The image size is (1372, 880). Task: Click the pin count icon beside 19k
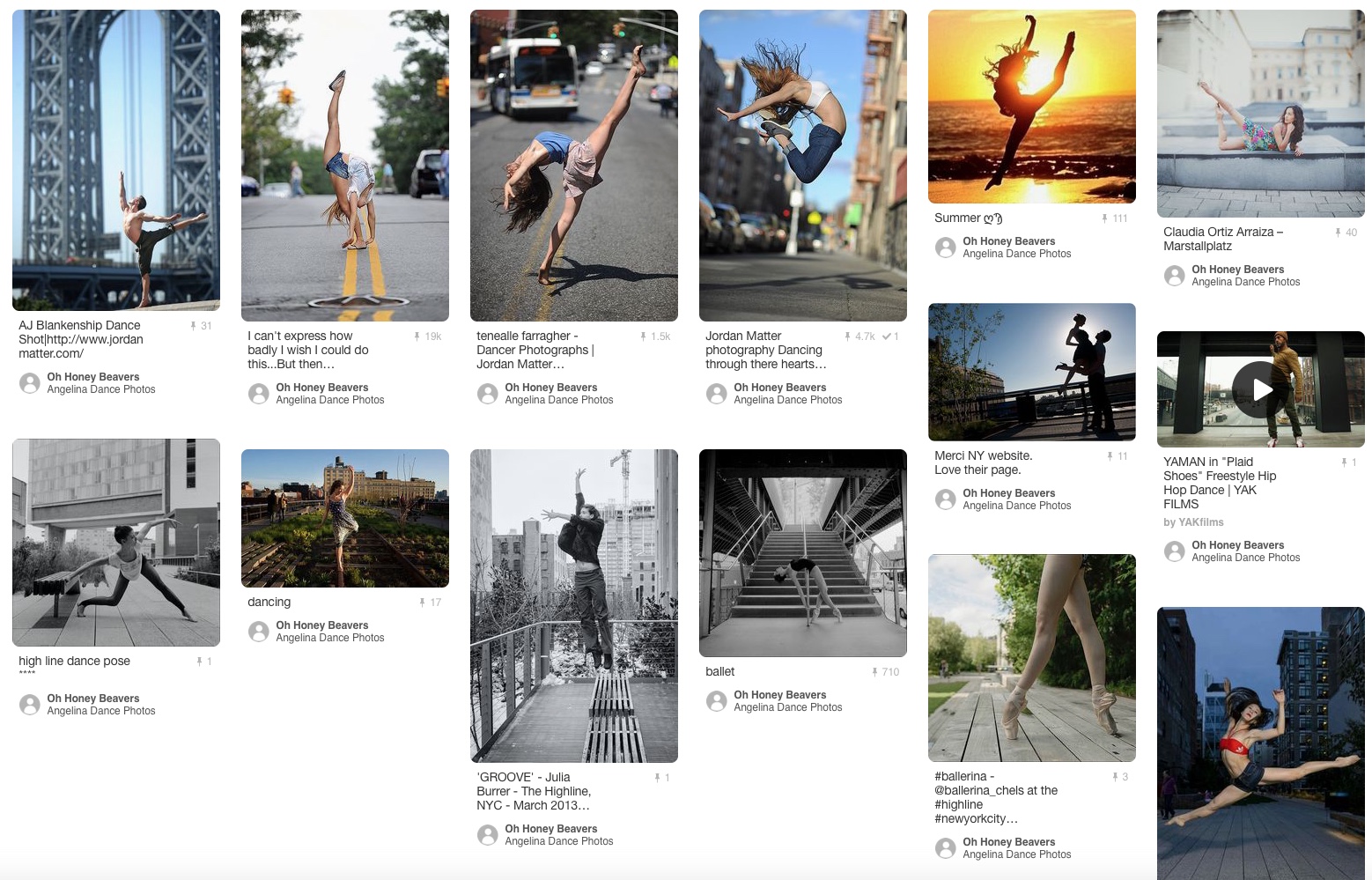coord(417,336)
